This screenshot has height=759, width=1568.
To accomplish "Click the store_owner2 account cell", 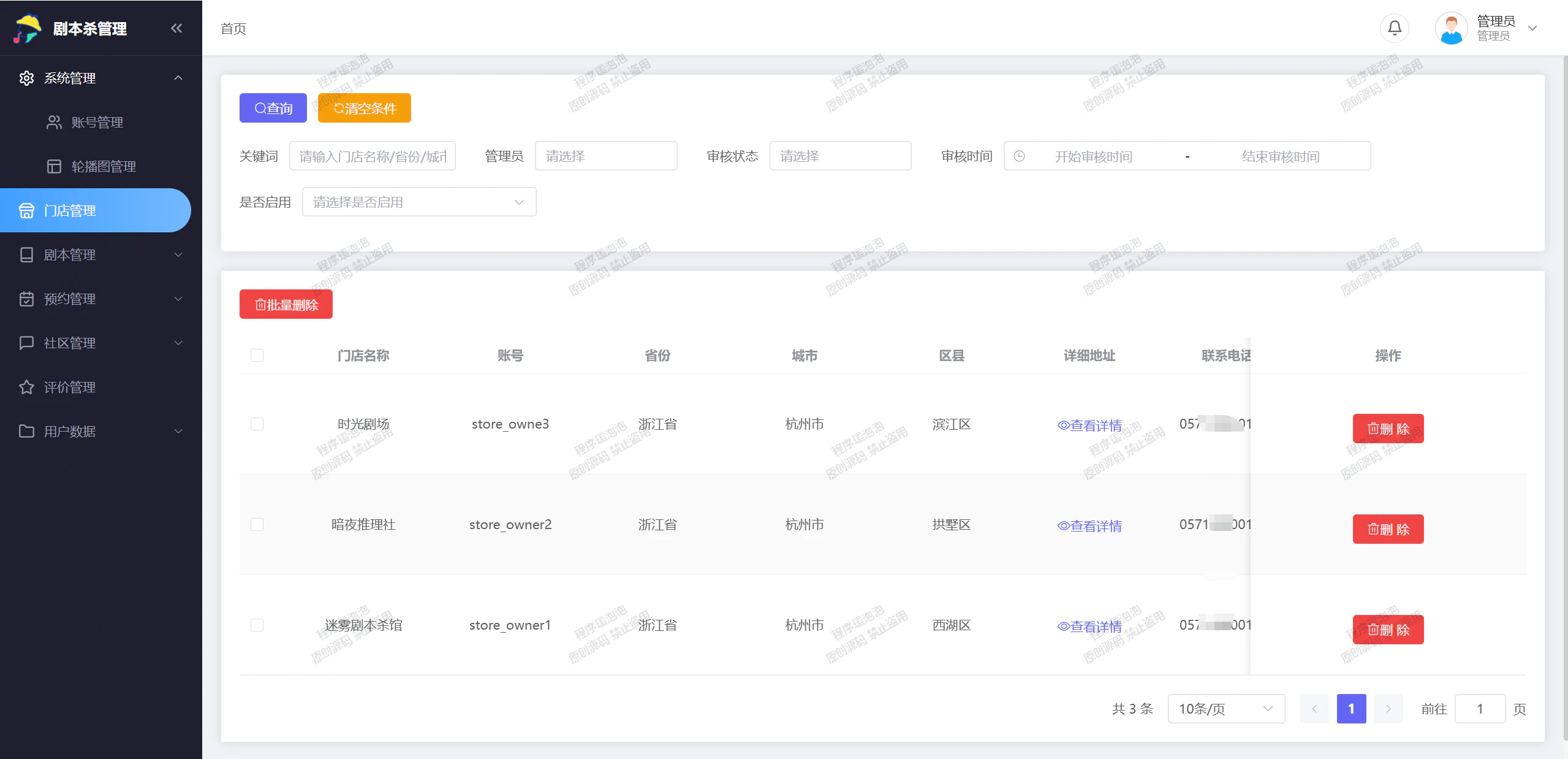I will point(510,525).
